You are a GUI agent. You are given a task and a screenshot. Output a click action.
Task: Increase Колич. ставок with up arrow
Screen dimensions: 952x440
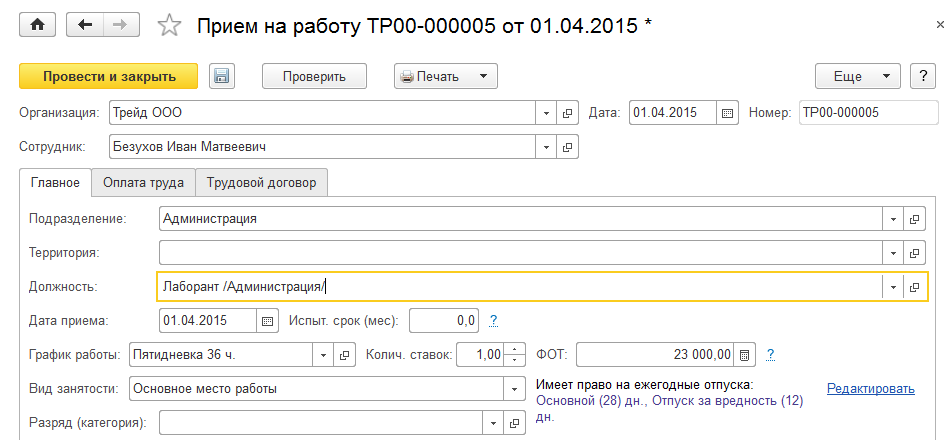point(515,350)
